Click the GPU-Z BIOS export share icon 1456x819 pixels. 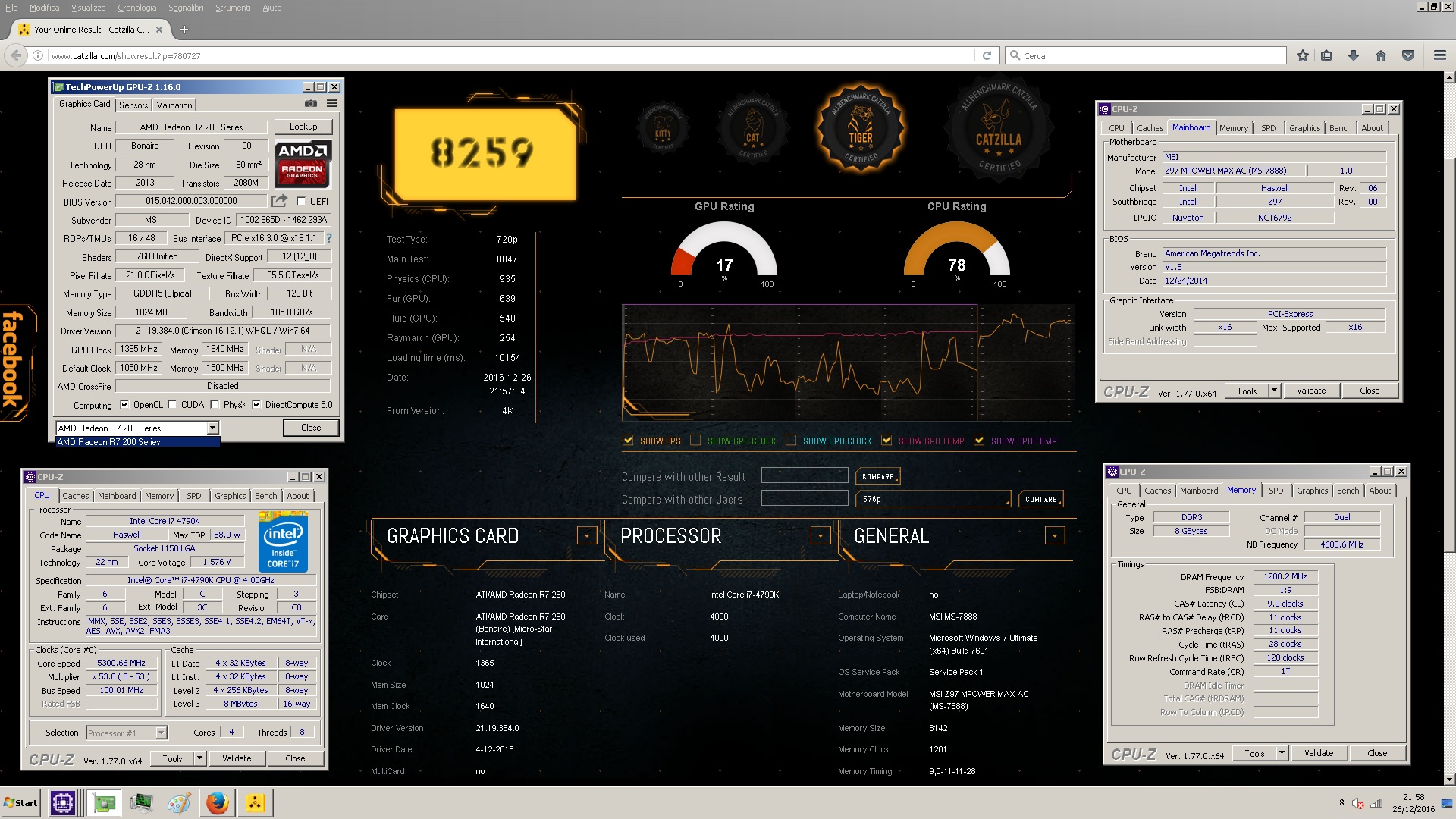[280, 201]
